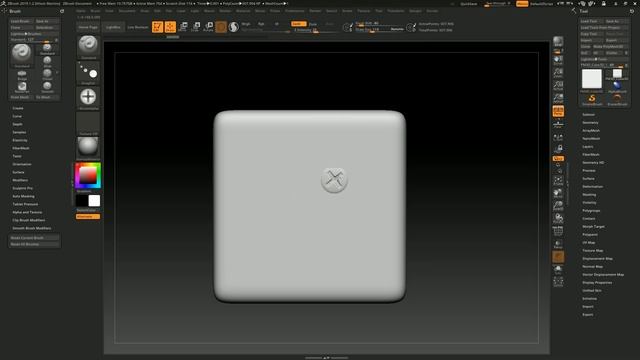Screen dimensions: 640x360
Task: Open the stroke type picker with dots
Action: [x=88, y=72]
